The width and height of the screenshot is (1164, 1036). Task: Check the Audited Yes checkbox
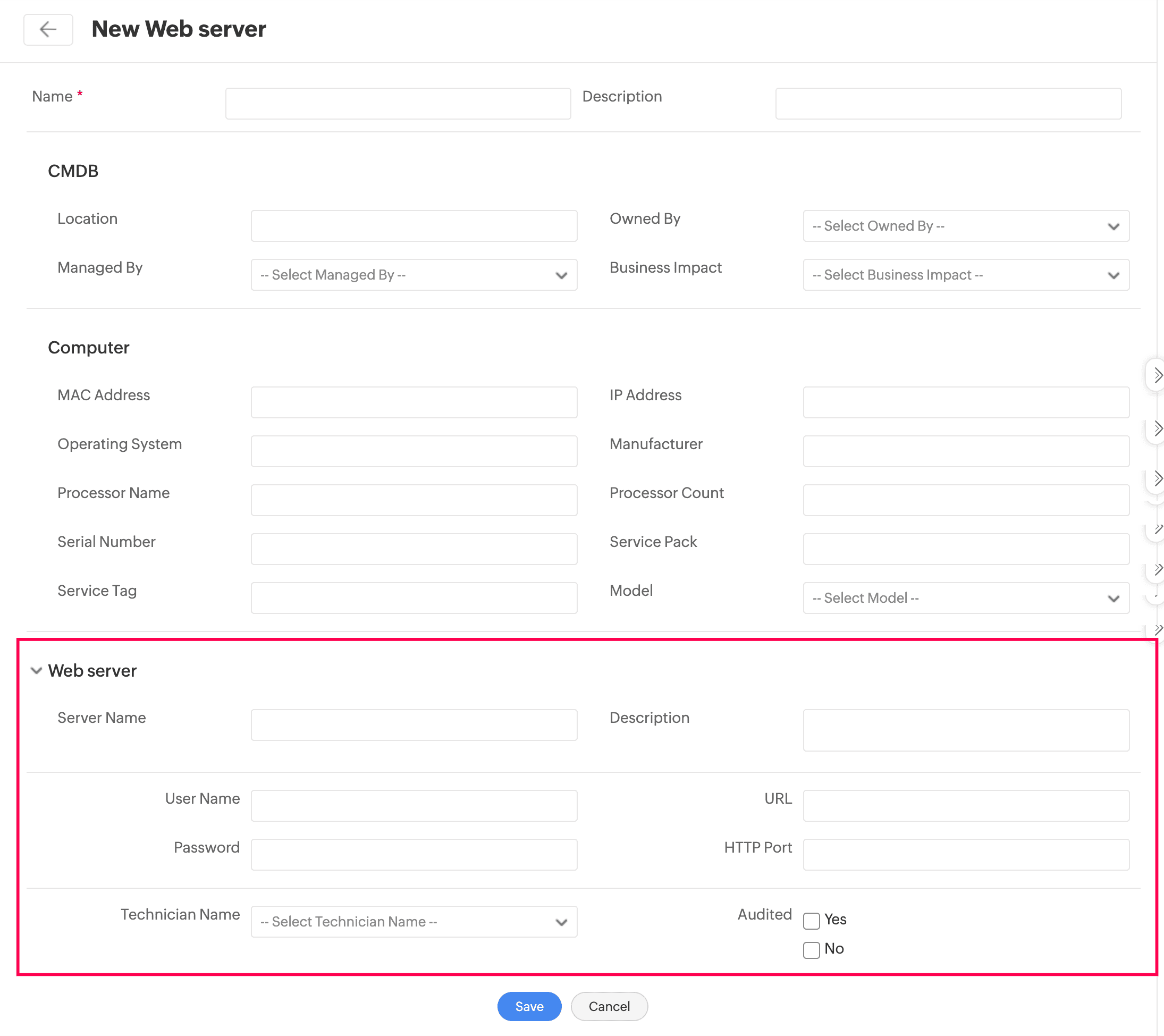811,920
